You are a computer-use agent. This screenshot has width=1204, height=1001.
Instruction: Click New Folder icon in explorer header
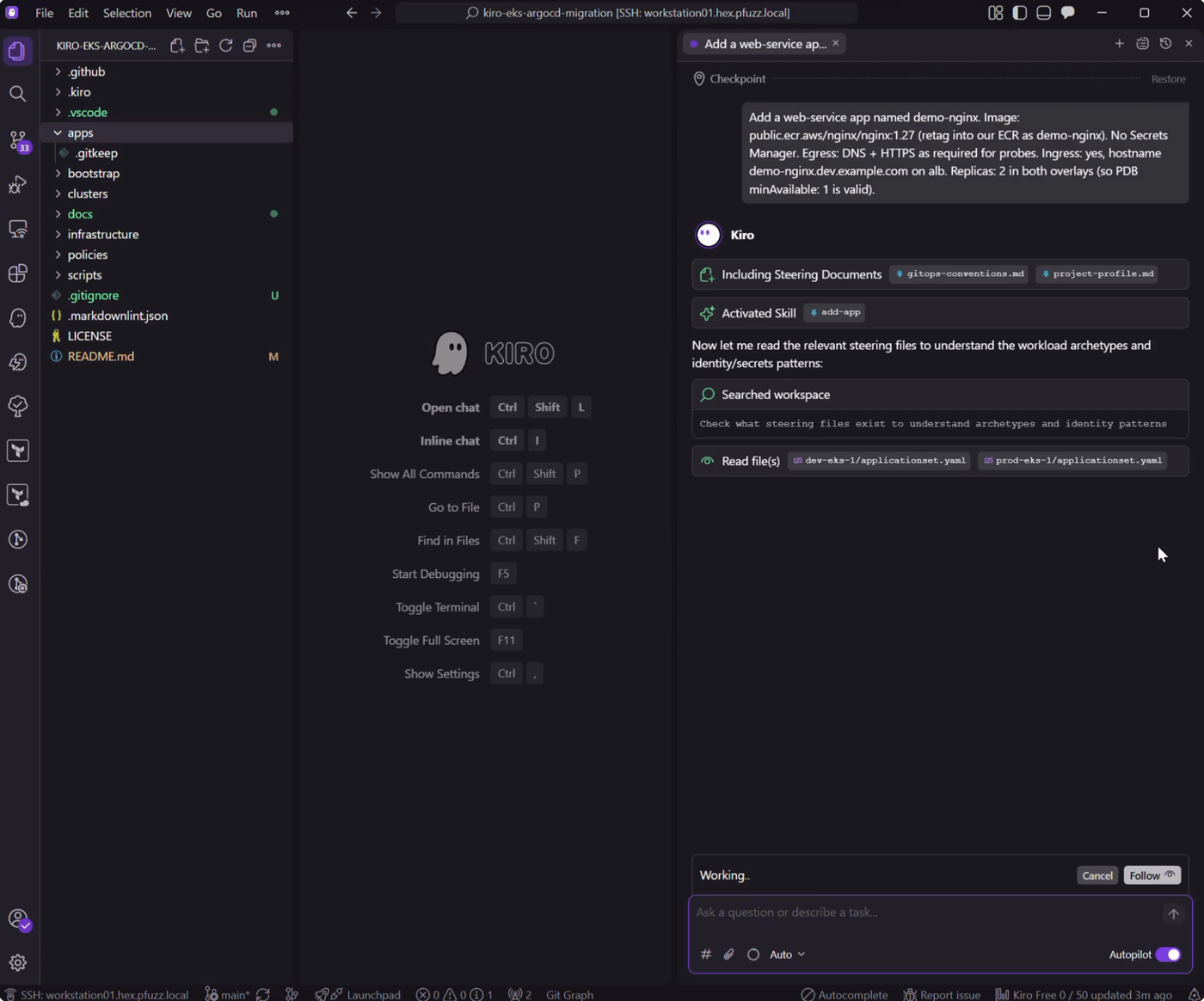tap(202, 46)
